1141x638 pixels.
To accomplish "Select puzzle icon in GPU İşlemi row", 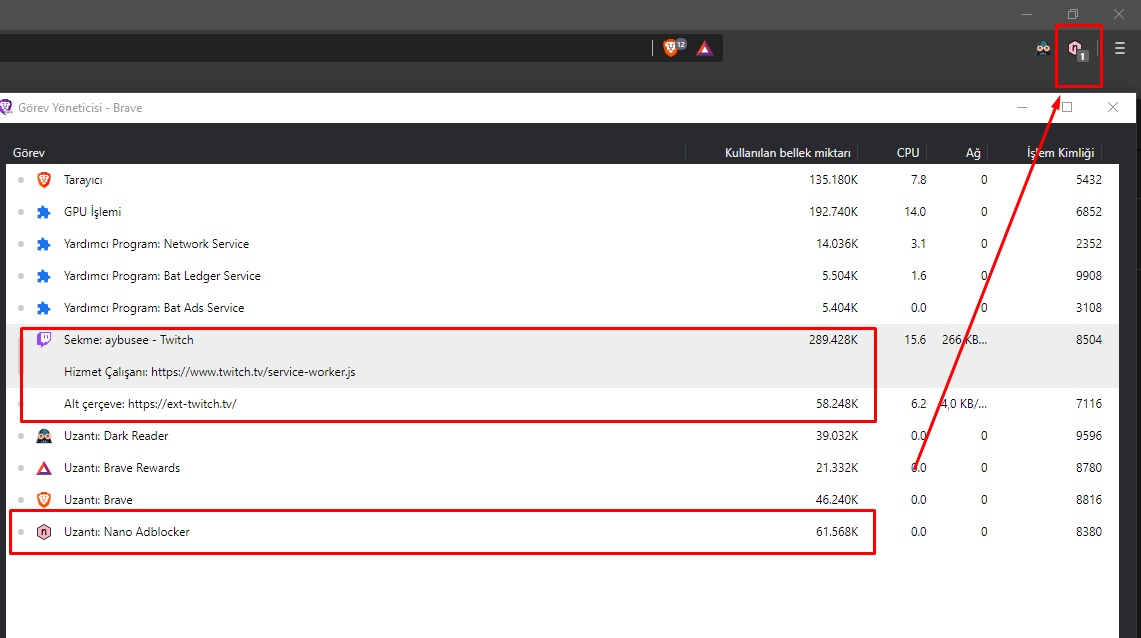I will click(44, 212).
